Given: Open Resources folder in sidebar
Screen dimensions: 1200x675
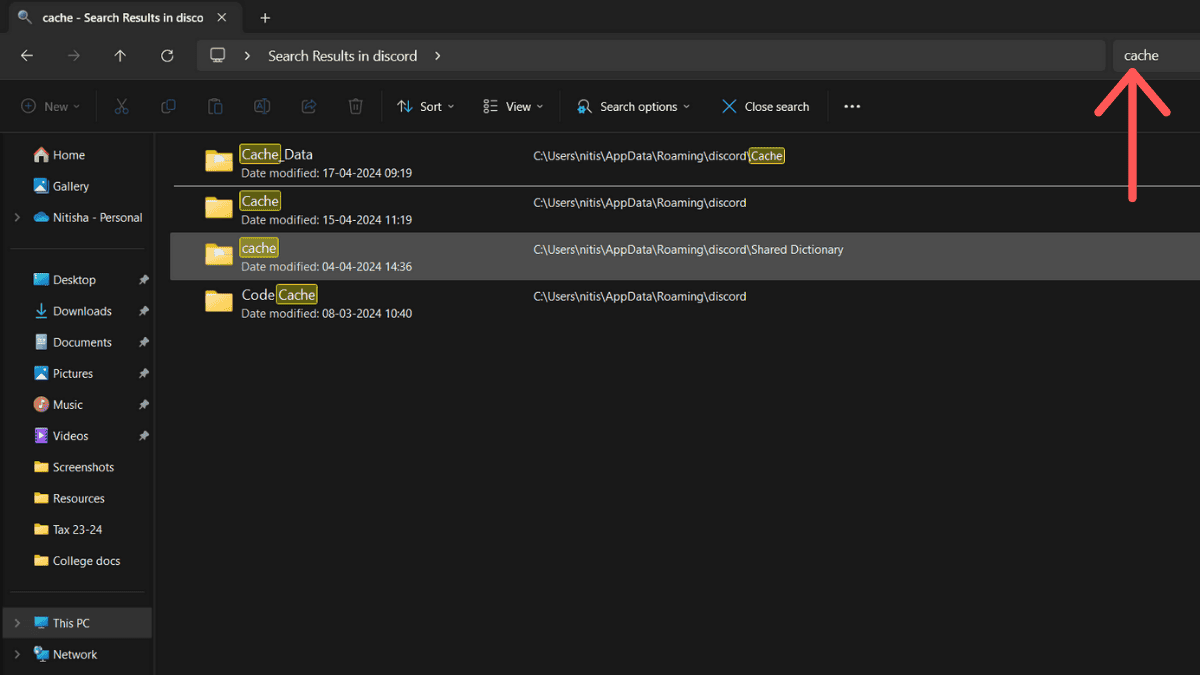Looking at the screenshot, I should click(x=78, y=498).
